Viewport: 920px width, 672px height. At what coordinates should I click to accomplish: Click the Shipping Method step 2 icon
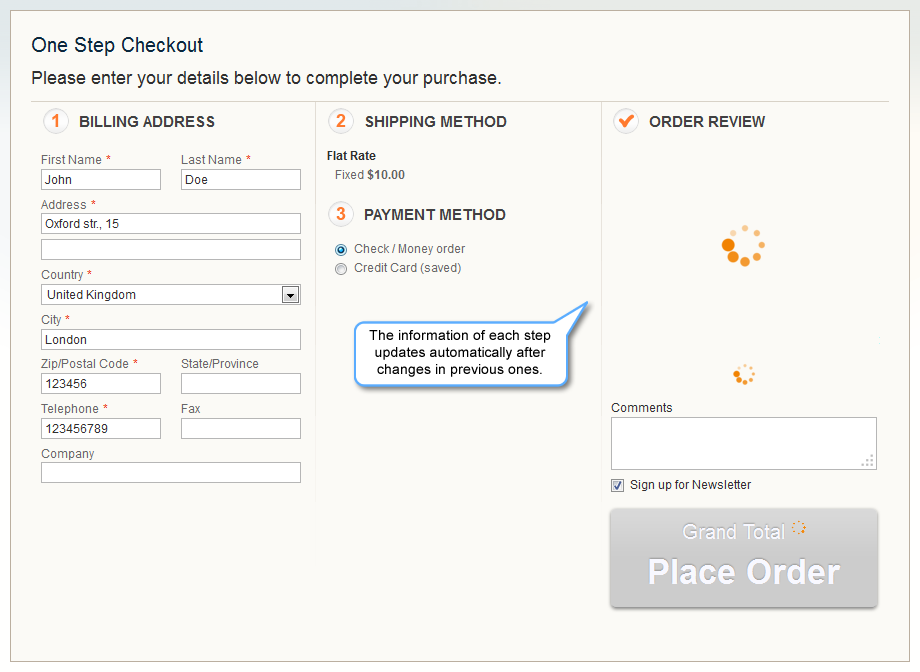click(341, 121)
